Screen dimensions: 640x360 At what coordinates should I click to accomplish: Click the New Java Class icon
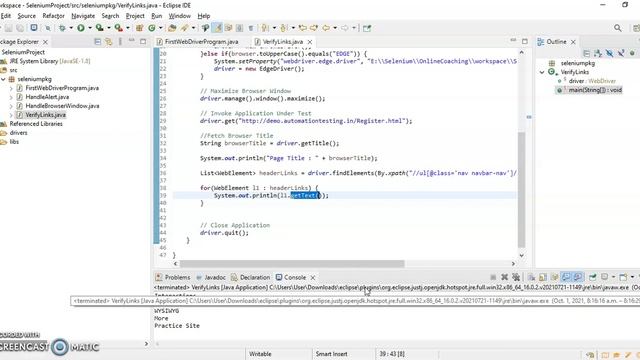(151, 28)
